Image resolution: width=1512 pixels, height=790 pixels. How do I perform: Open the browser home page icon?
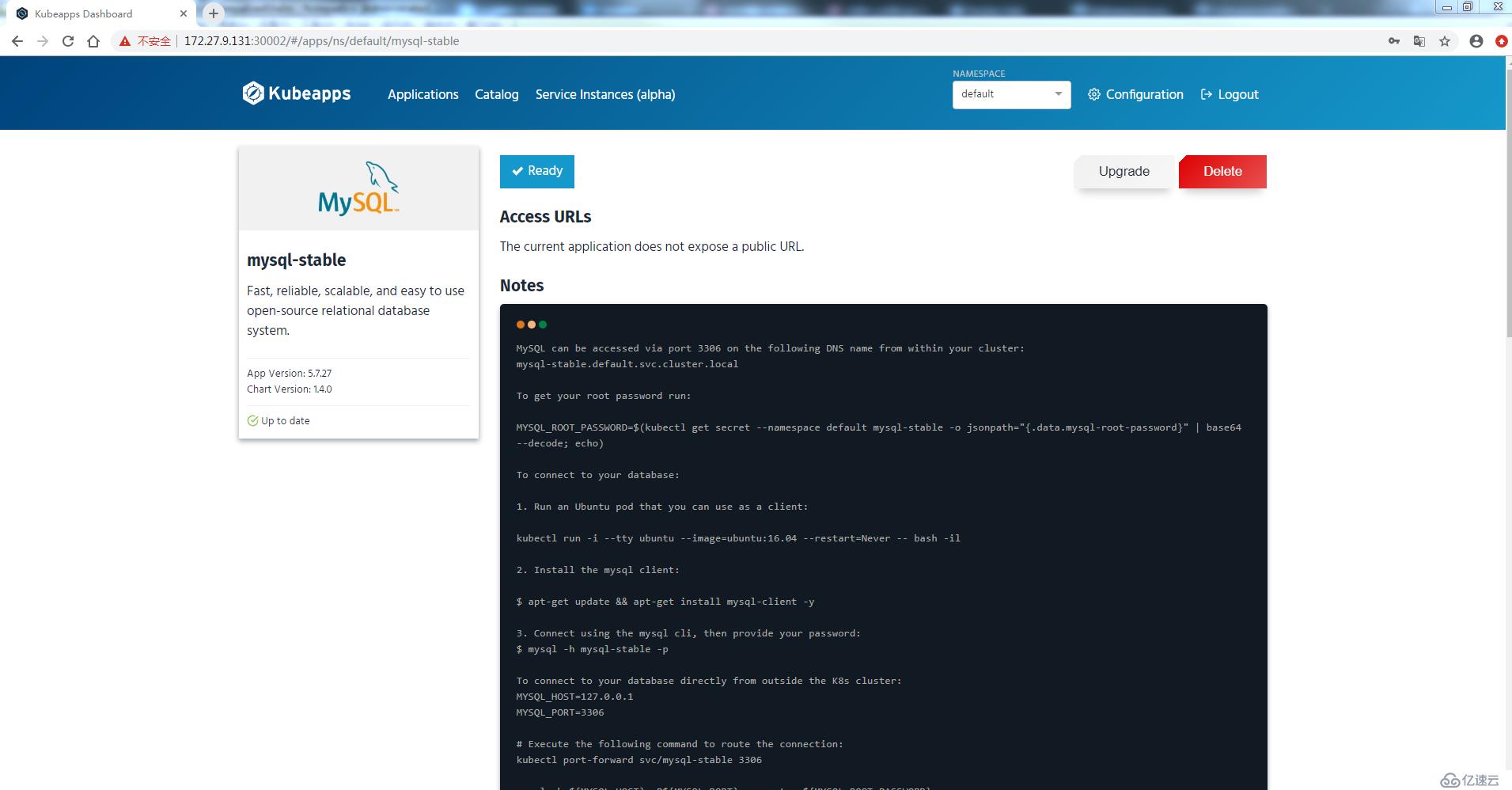tap(93, 41)
